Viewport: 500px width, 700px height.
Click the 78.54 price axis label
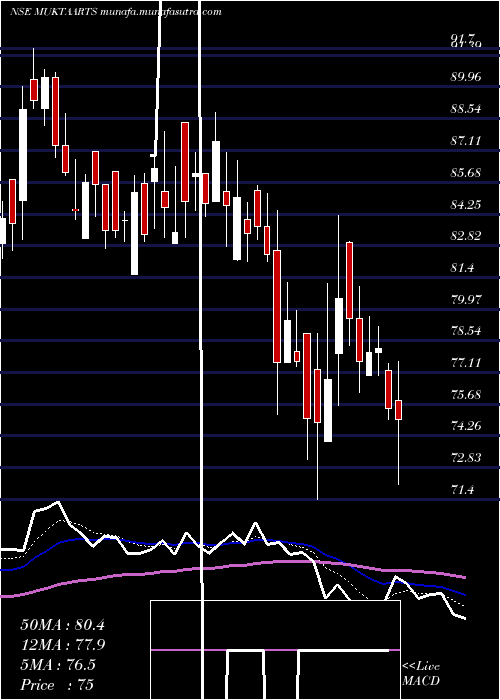click(x=466, y=331)
